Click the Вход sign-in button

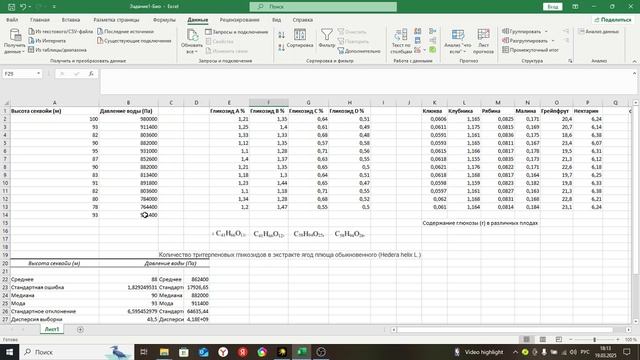[x=553, y=7]
